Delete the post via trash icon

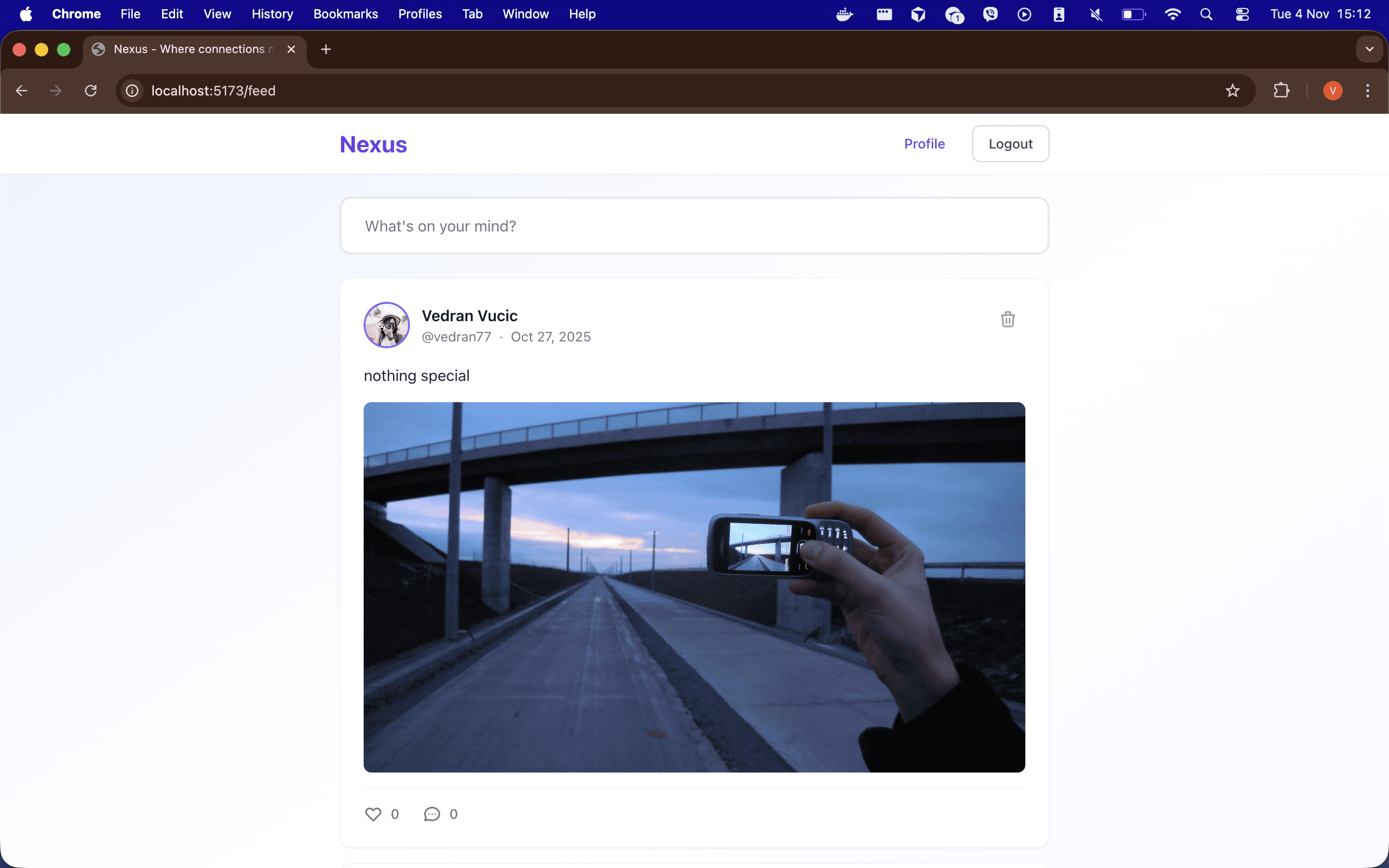pos(1008,319)
